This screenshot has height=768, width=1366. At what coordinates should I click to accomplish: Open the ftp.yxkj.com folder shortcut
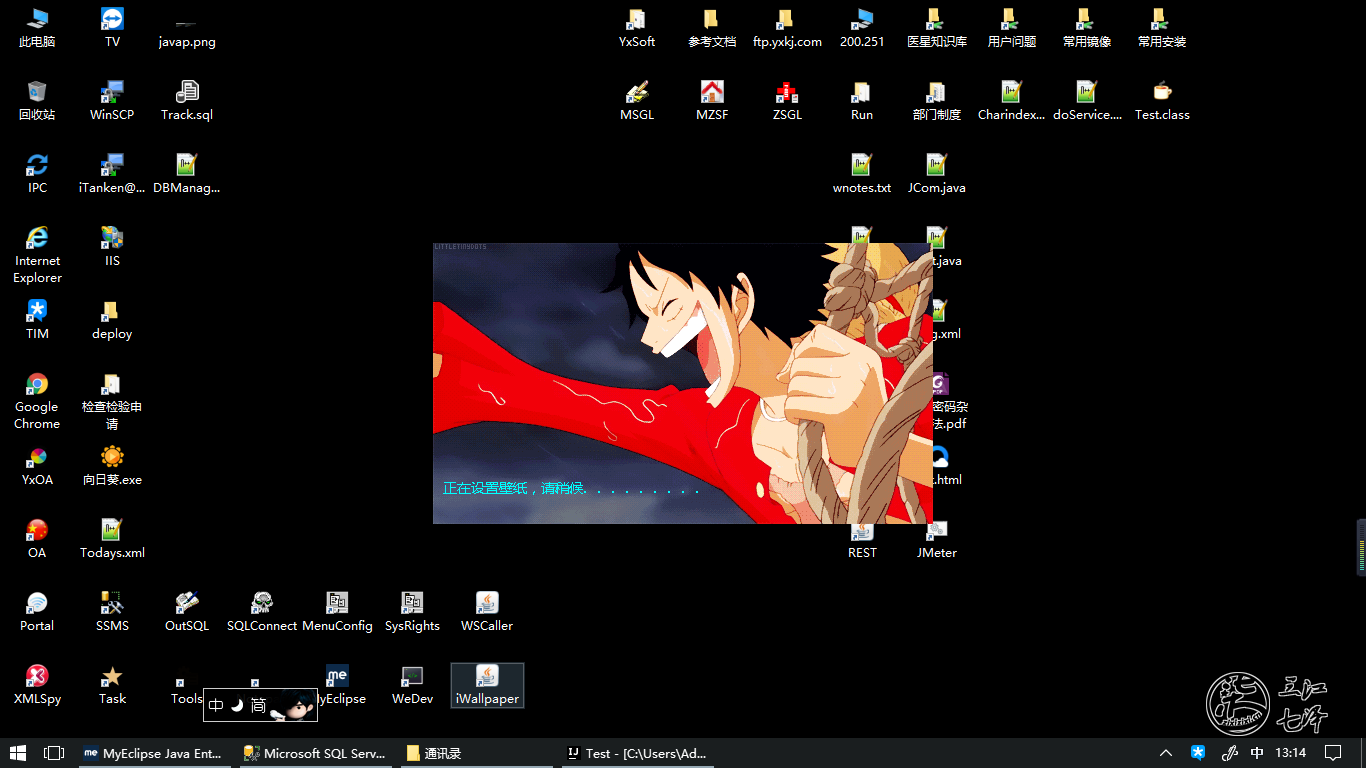pyautogui.click(x=787, y=28)
